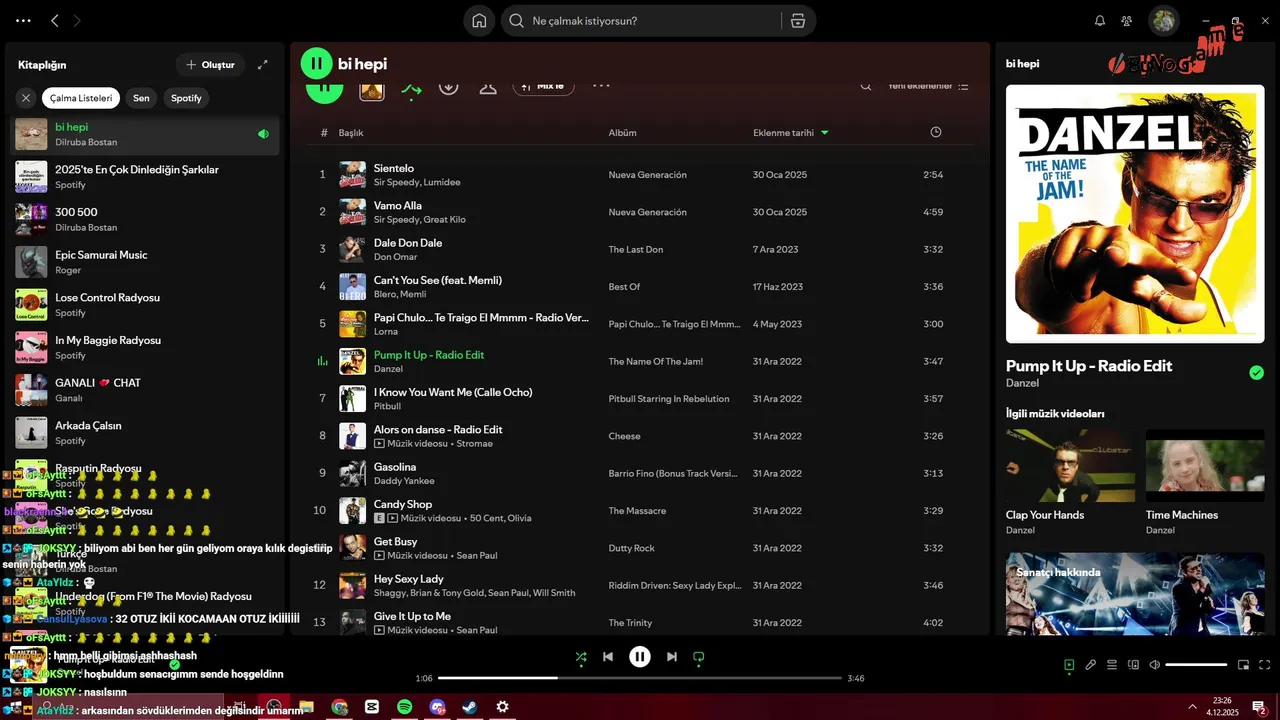This screenshot has width=1280, height=720.
Task: Expand the library to full view
Action: point(263,65)
